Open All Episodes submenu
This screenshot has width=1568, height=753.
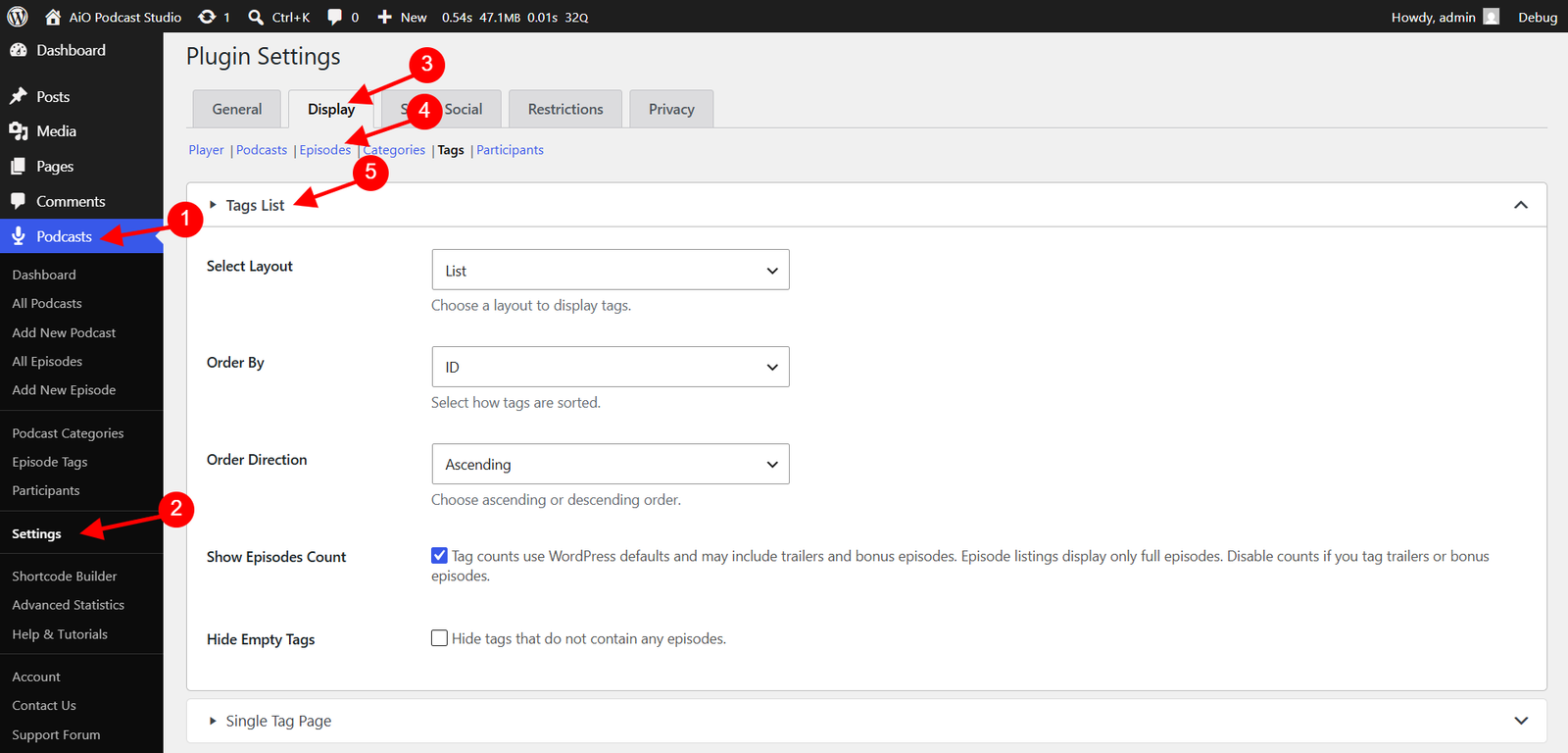(x=47, y=361)
